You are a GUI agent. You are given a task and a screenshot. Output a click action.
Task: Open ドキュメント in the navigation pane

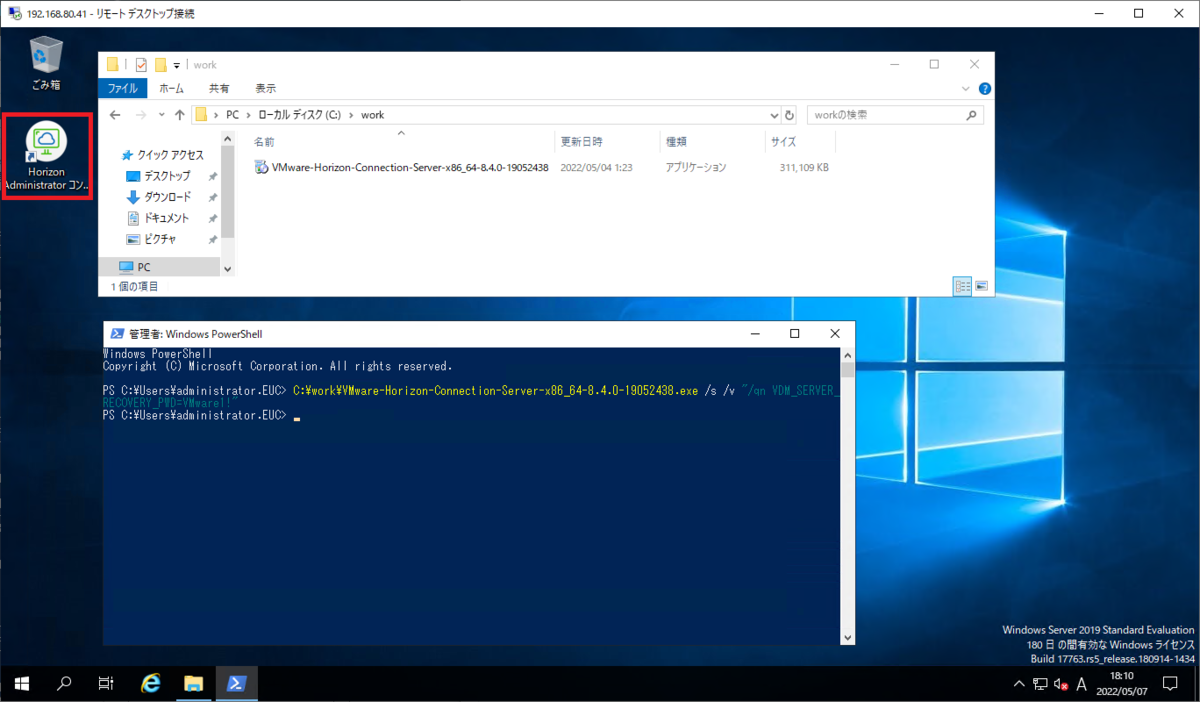159,218
